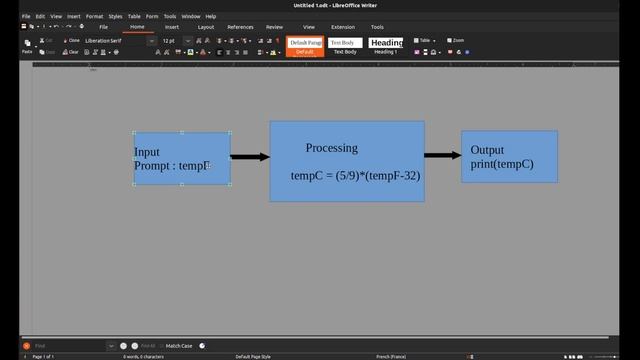Click the font color icon
This screenshot has width=640, height=360.
coord(203,52)
